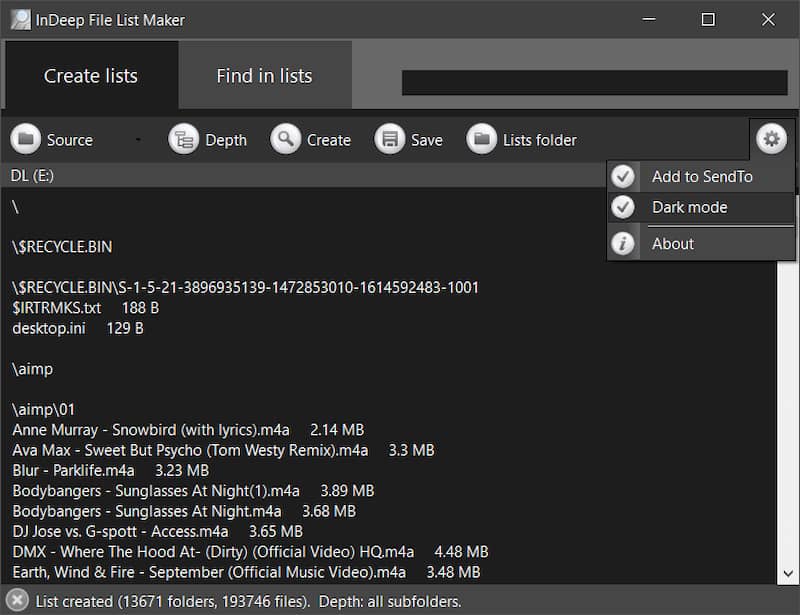Open the About menu entry
The height and width of the screenshot is (615, 800).
pos(701,243)
